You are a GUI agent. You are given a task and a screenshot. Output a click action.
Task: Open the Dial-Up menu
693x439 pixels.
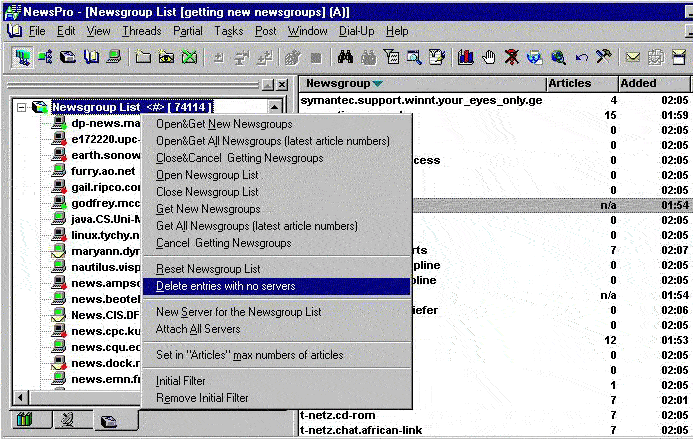coord(357,31)
